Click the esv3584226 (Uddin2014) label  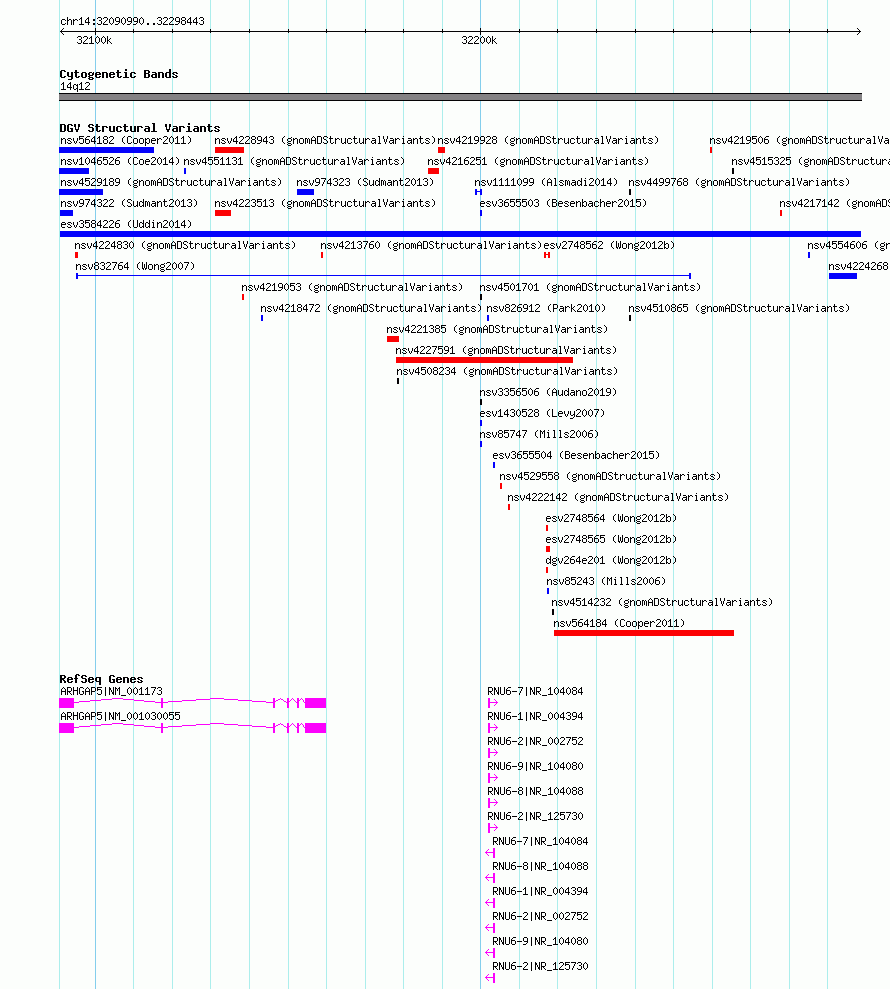(x=126, y=225)
